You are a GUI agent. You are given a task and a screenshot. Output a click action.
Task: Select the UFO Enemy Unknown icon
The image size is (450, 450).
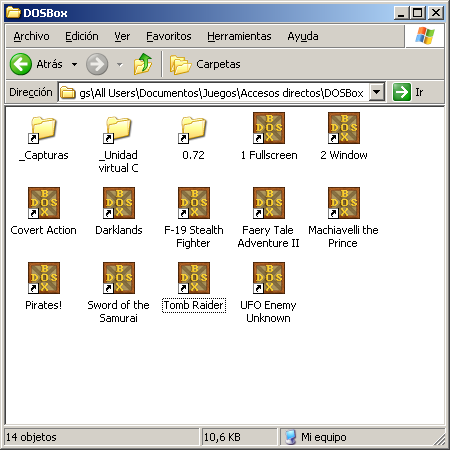point(269,278)
